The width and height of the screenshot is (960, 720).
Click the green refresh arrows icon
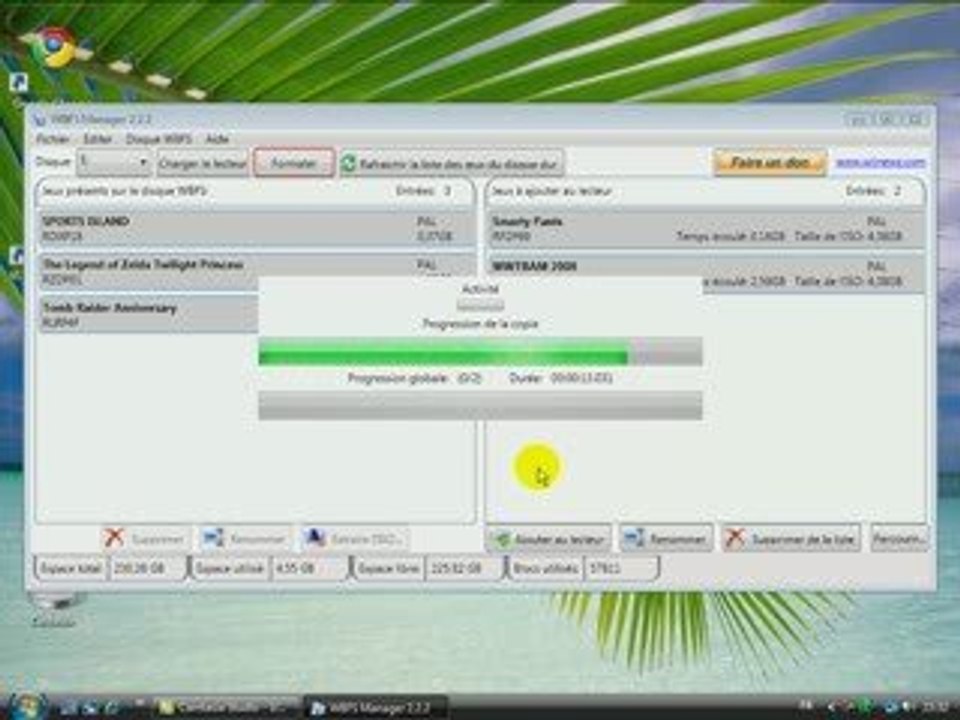pos(348,163)
